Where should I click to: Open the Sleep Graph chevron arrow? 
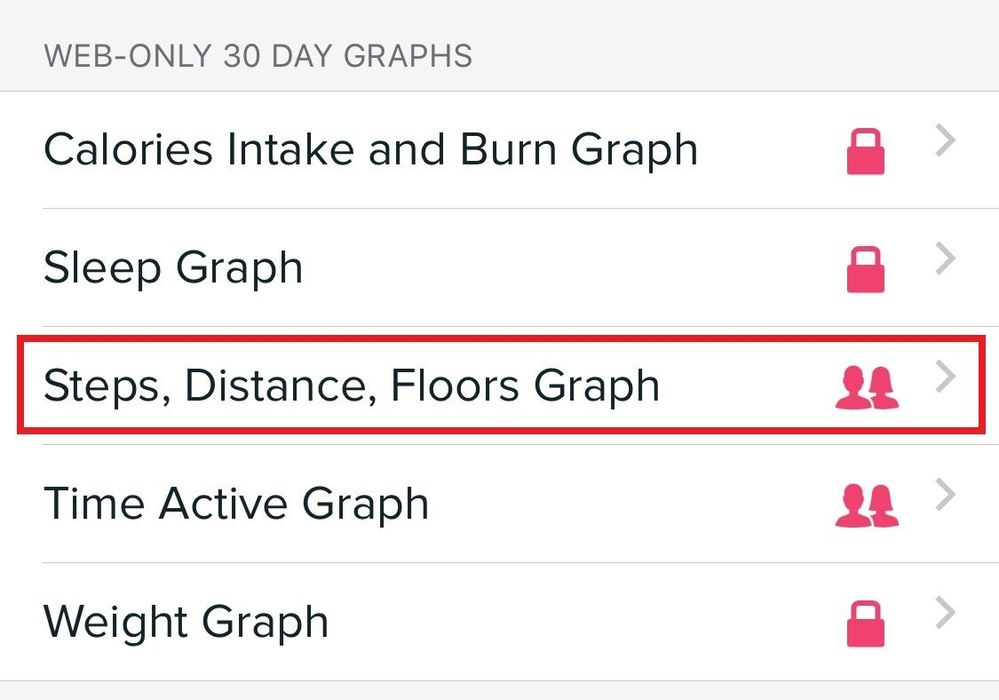[945, 261]
